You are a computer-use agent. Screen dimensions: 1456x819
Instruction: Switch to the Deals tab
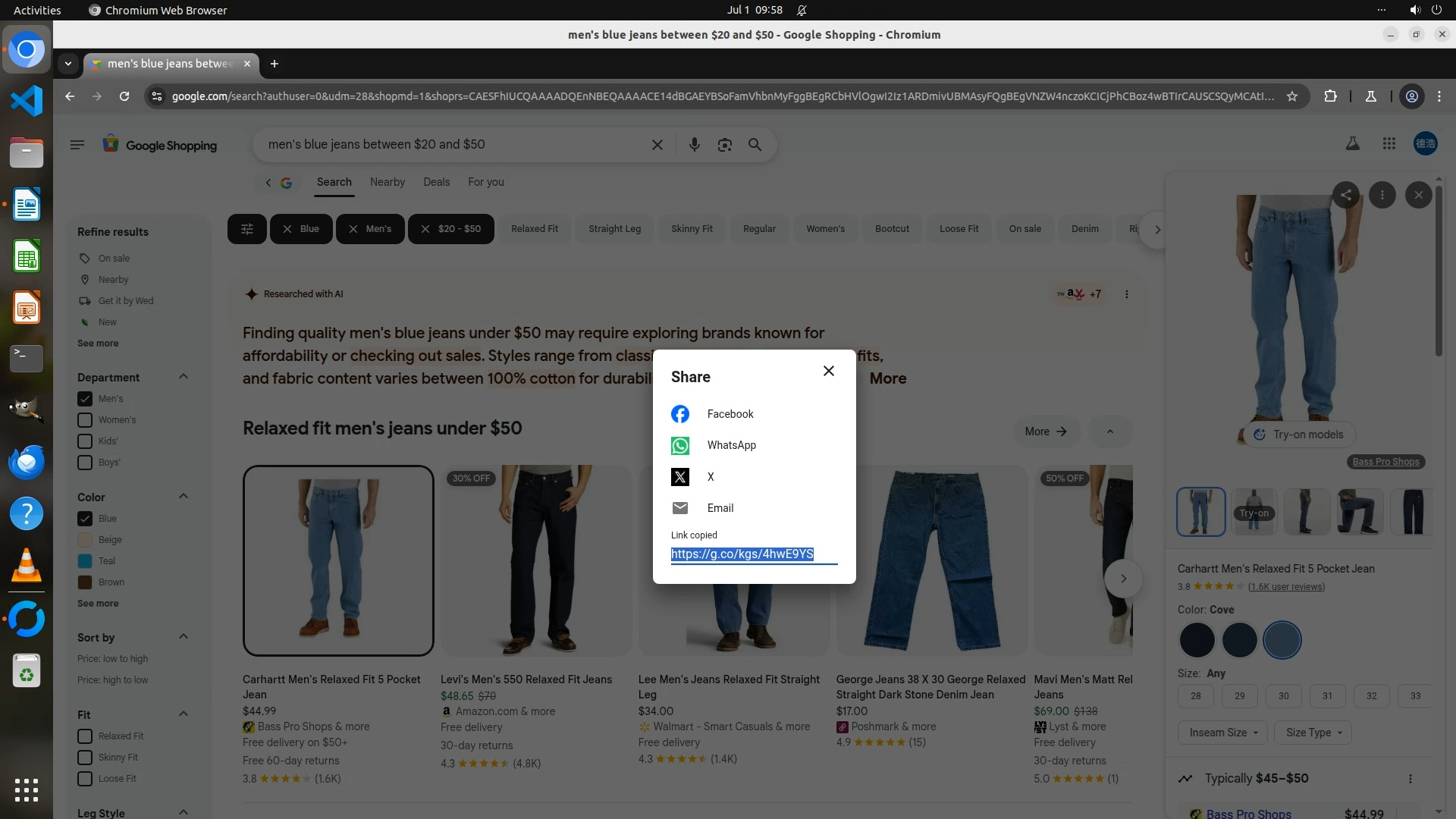pyautogui.click(x=436, y=182)
